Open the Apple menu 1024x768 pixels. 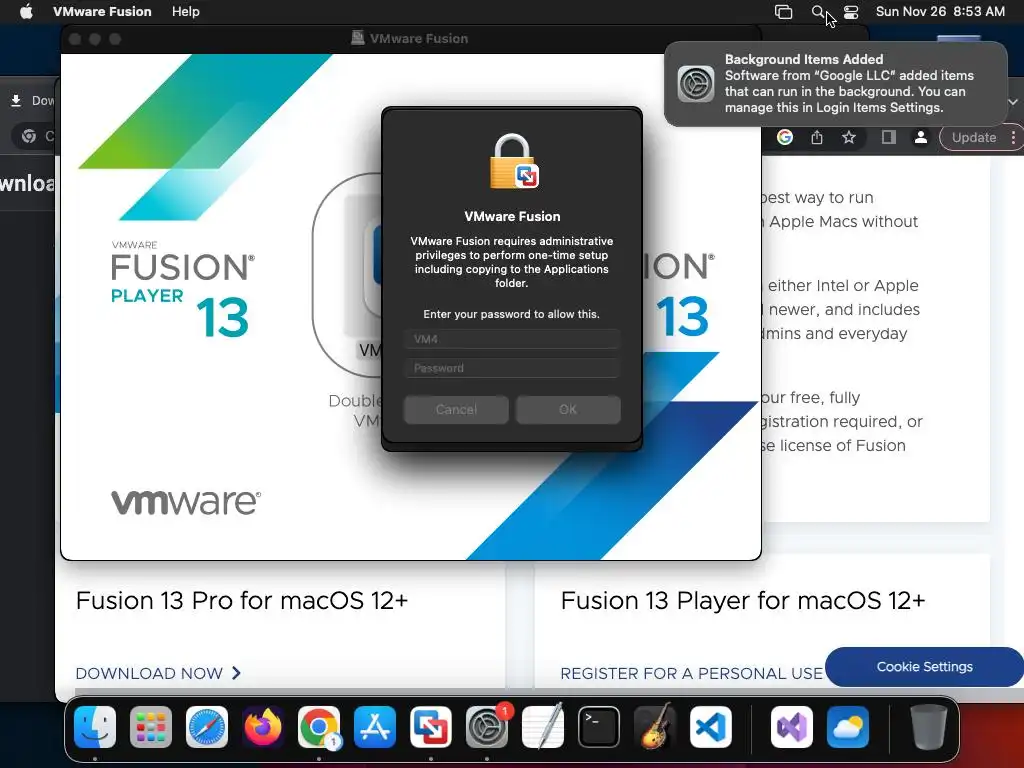click(26, 12)
